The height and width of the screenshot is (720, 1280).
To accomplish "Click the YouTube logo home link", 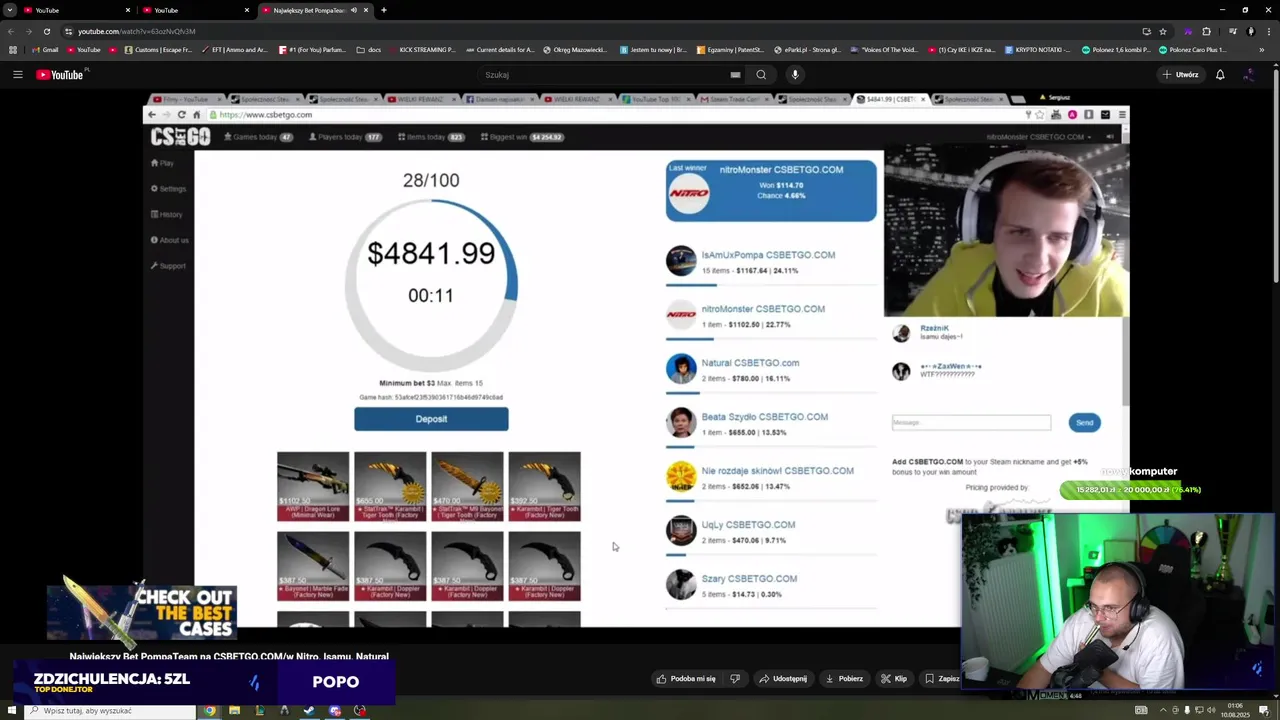I will point(61,74).
